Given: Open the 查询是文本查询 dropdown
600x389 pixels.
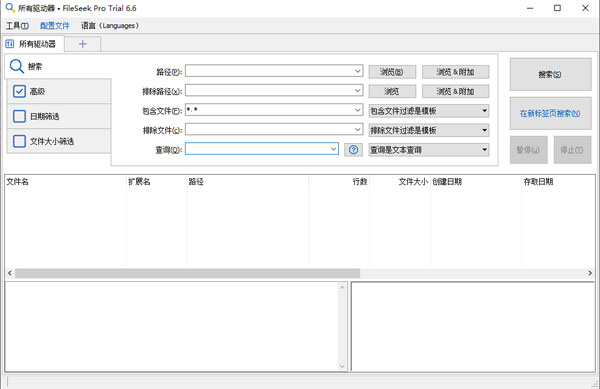Looking at the screenshot, I should (429, 150).
